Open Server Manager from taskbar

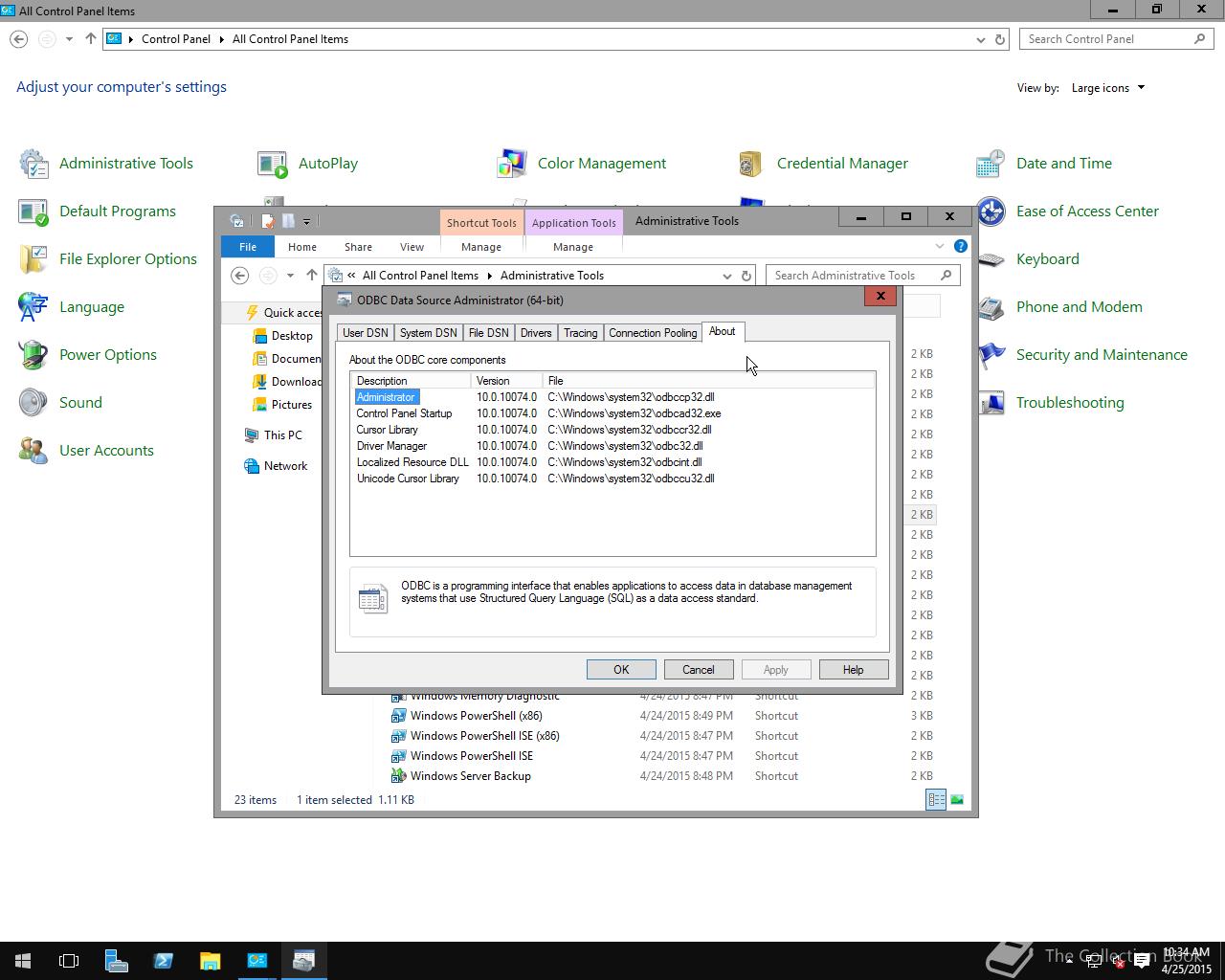[116, 961]
